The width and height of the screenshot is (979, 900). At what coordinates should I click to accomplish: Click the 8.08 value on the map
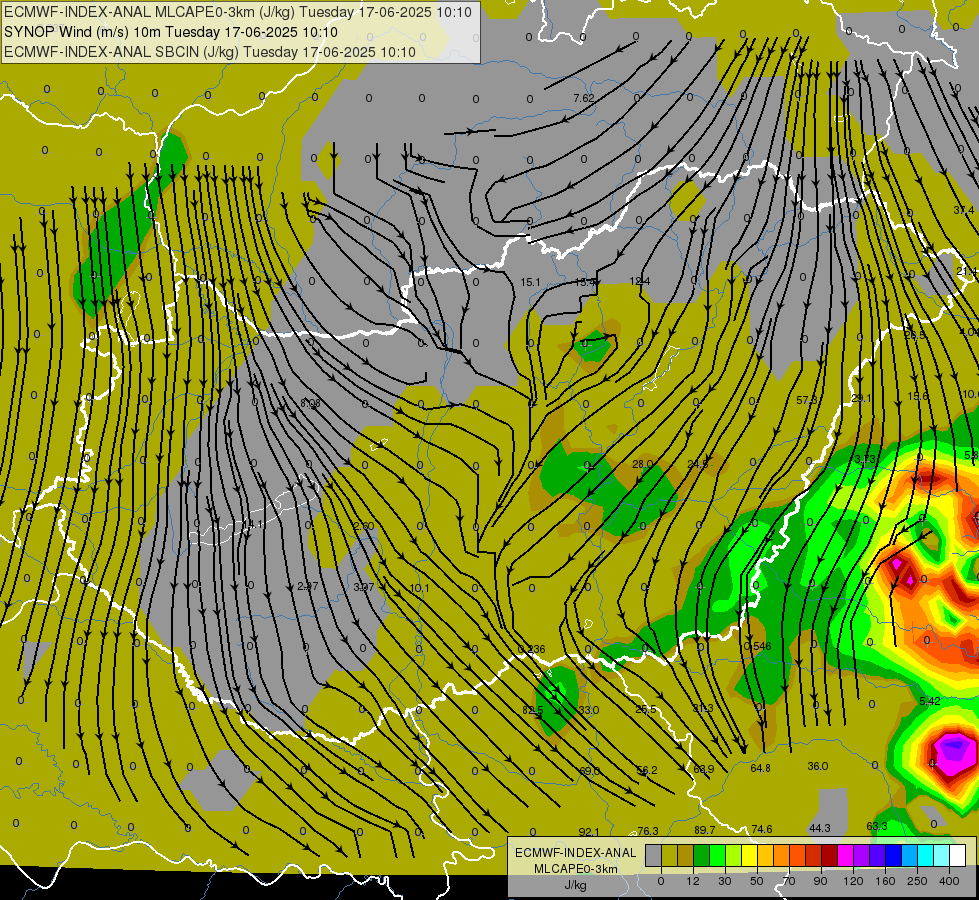tap(310, 403)
